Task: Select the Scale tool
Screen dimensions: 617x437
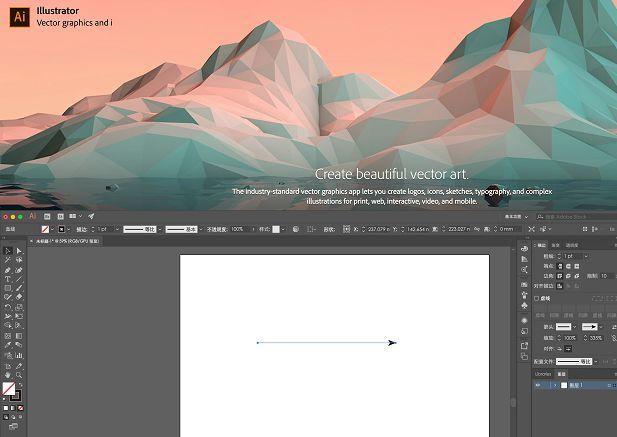Action: (19, 307)
